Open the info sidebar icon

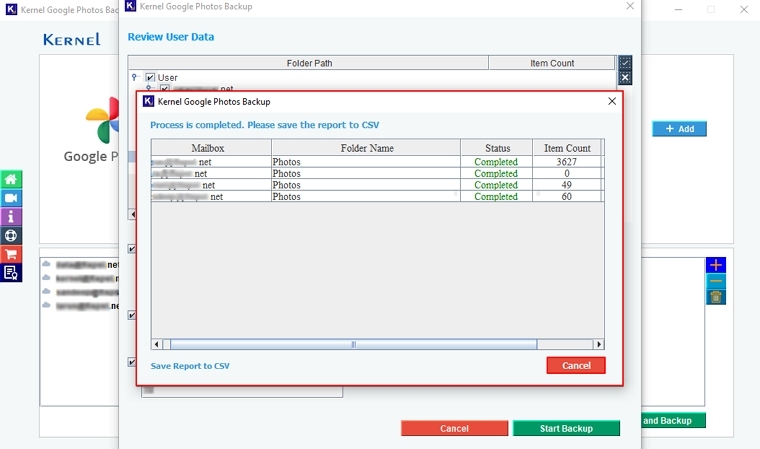(x=11, y=217)
